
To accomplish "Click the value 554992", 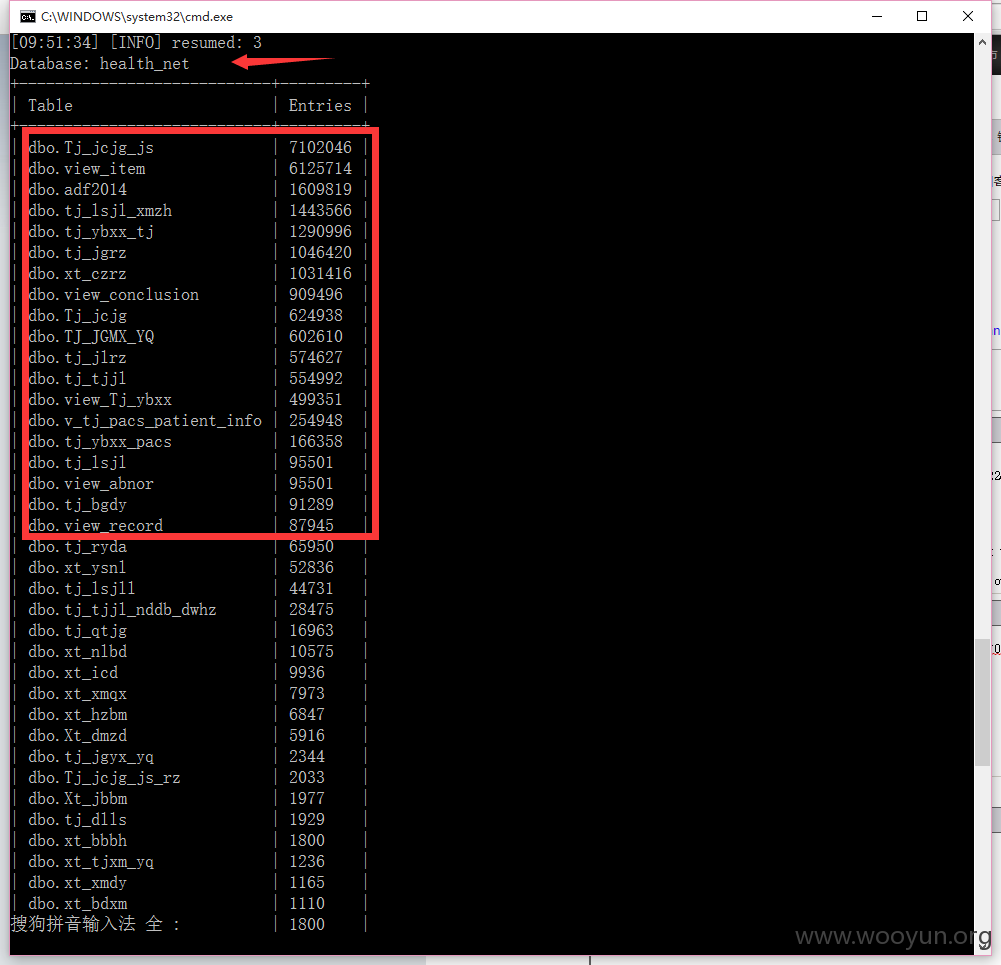I will point(315,378).
